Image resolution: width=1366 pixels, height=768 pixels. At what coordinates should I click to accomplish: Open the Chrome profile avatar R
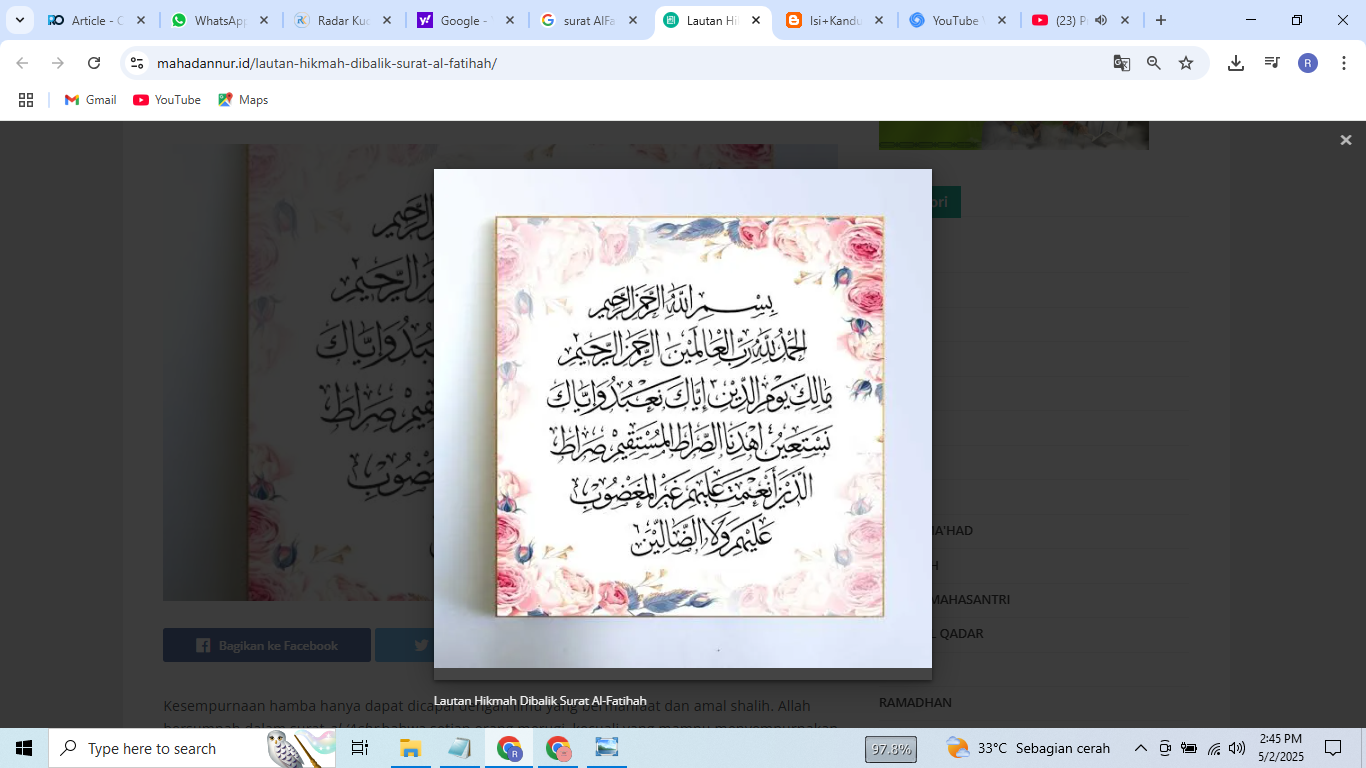tap(1308, 63)
